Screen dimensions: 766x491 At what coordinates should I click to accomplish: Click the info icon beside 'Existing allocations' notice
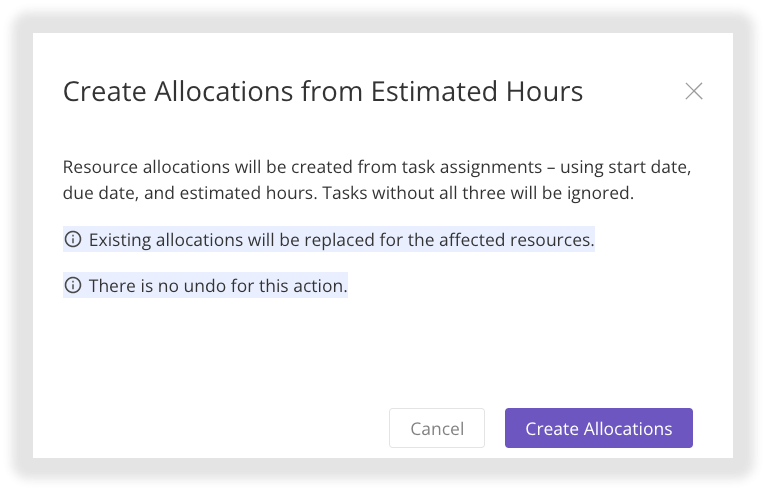click(73, 239)
